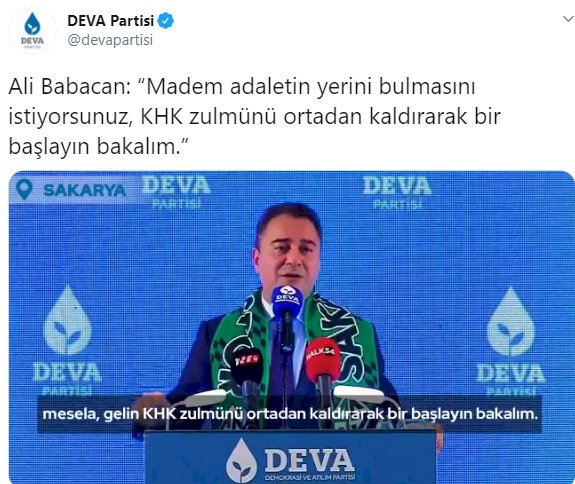Click the left backdrop DEVA droplet logo

[67, 320]
